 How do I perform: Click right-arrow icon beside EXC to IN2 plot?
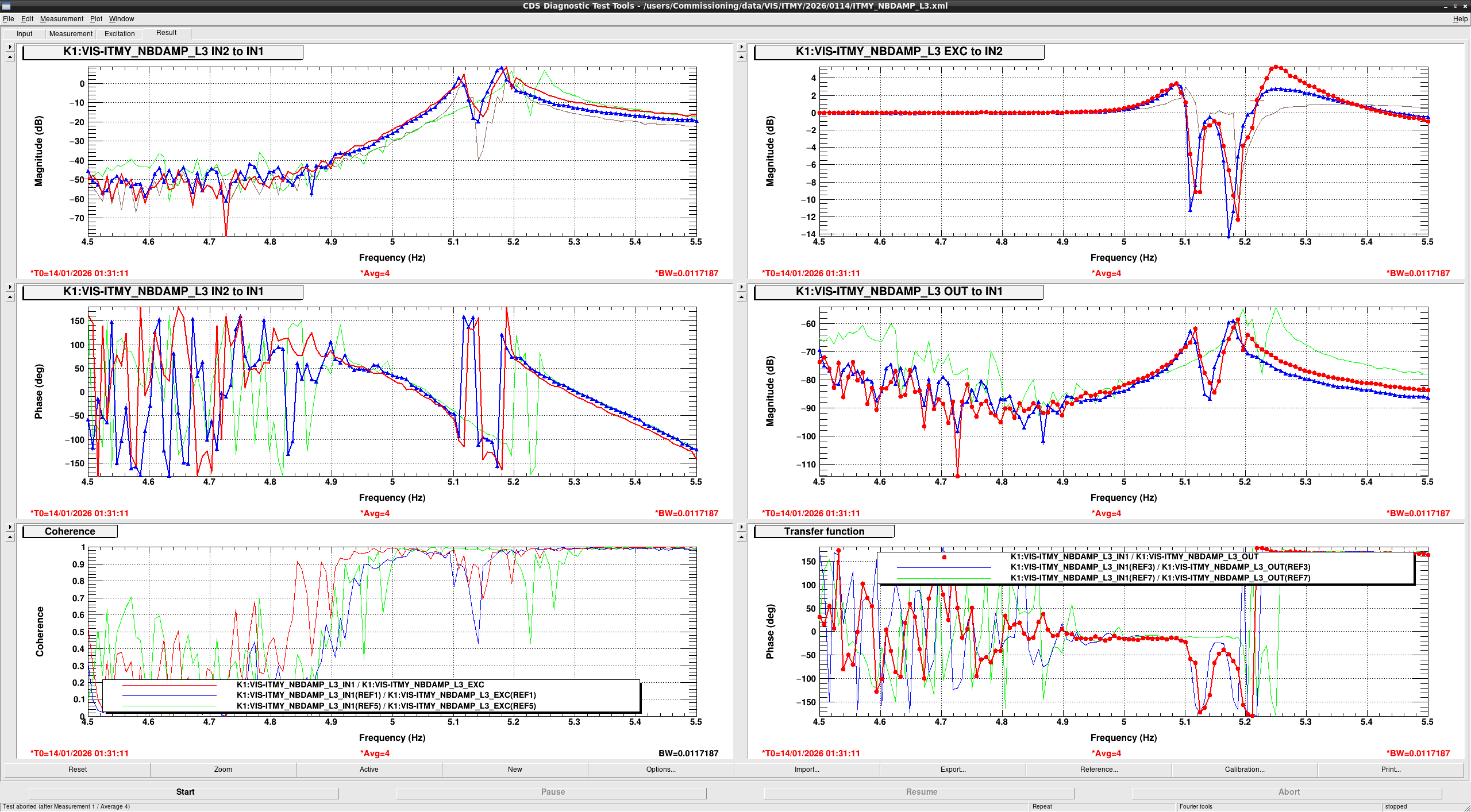(741, 47)
